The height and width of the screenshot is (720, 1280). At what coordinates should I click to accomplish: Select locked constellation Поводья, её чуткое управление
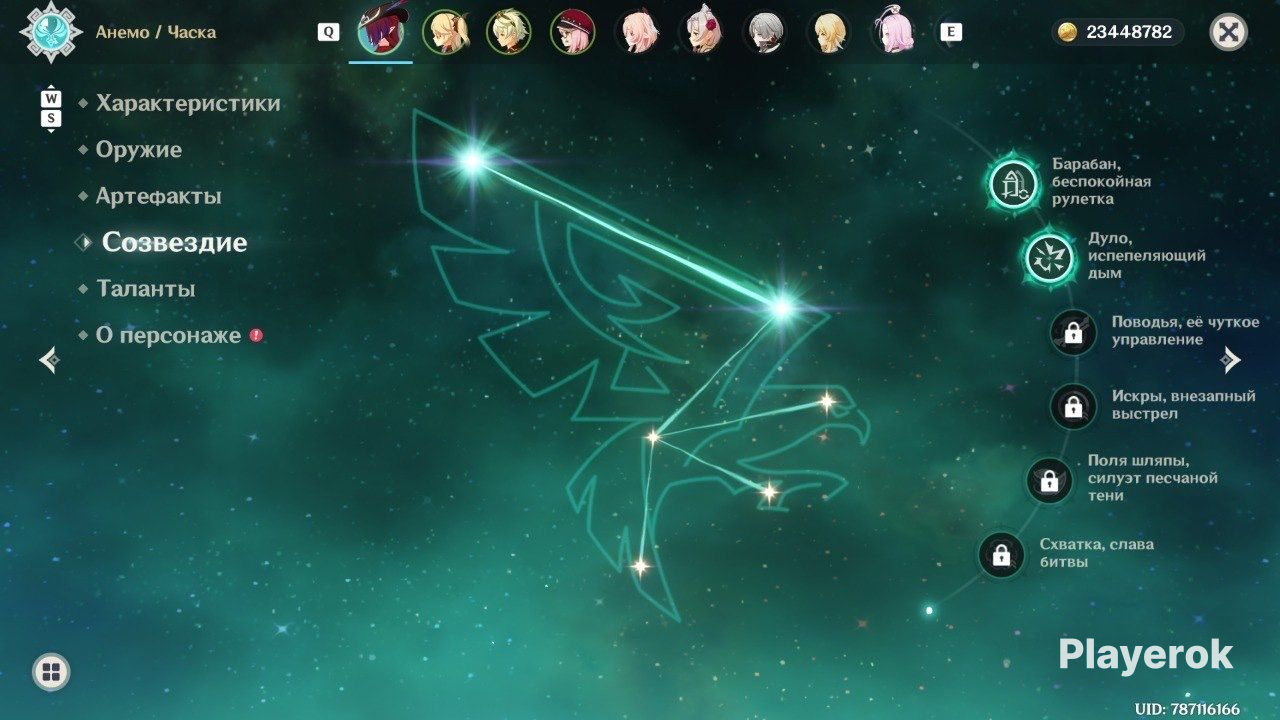[1074, 332]
